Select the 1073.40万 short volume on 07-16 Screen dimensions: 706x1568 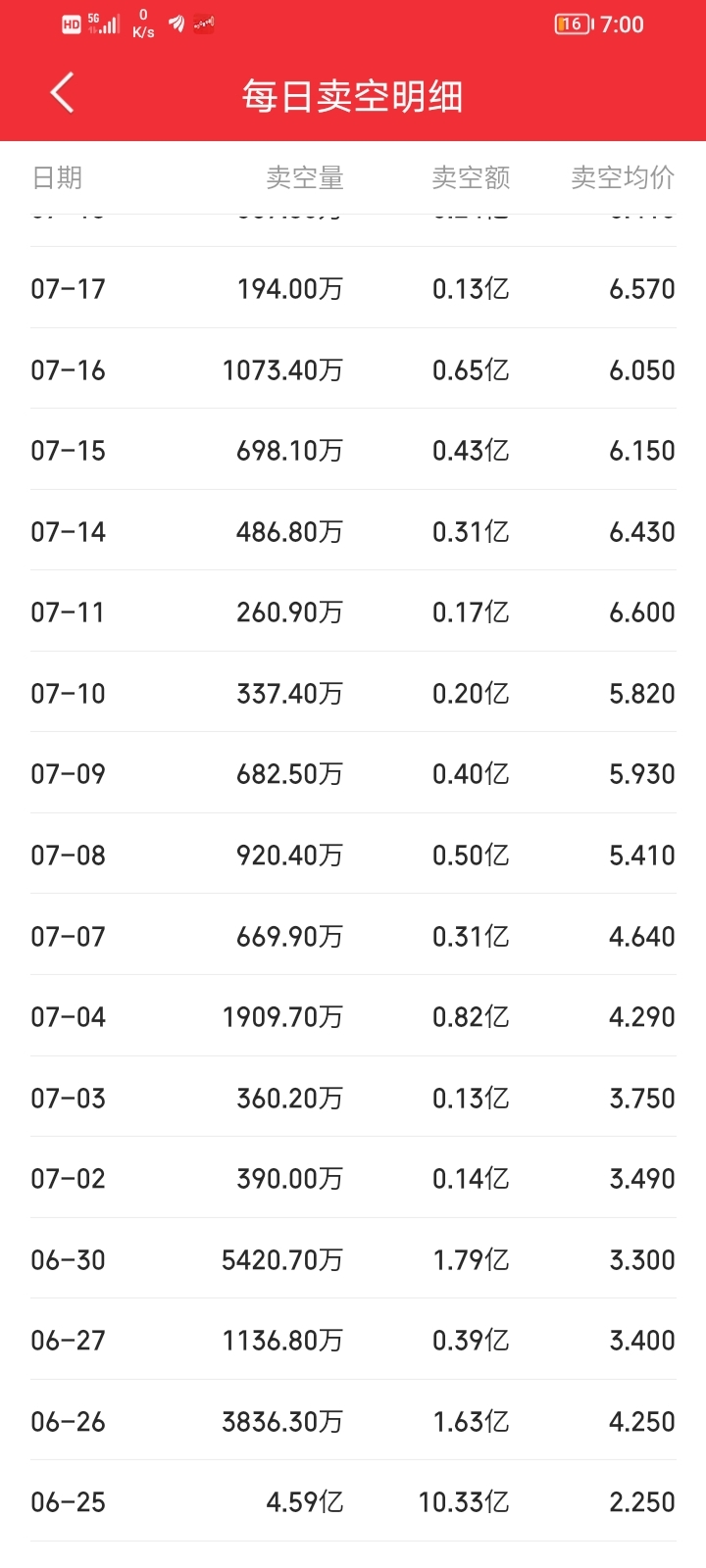tap(282, 370)
